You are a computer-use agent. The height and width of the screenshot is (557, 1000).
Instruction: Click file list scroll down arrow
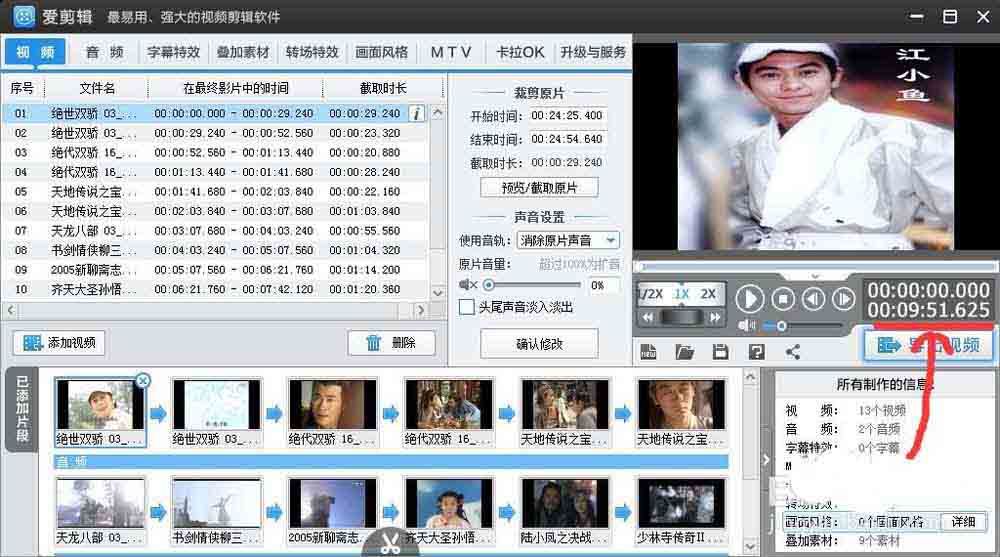(438, 292)
